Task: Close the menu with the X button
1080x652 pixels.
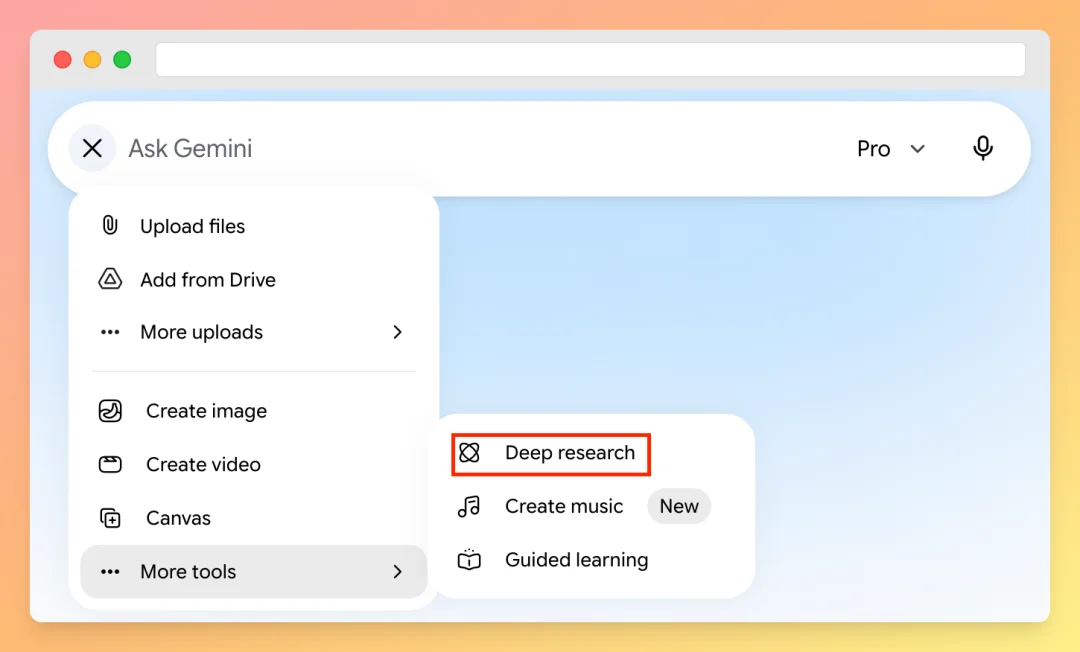Action: pos(92,148)
